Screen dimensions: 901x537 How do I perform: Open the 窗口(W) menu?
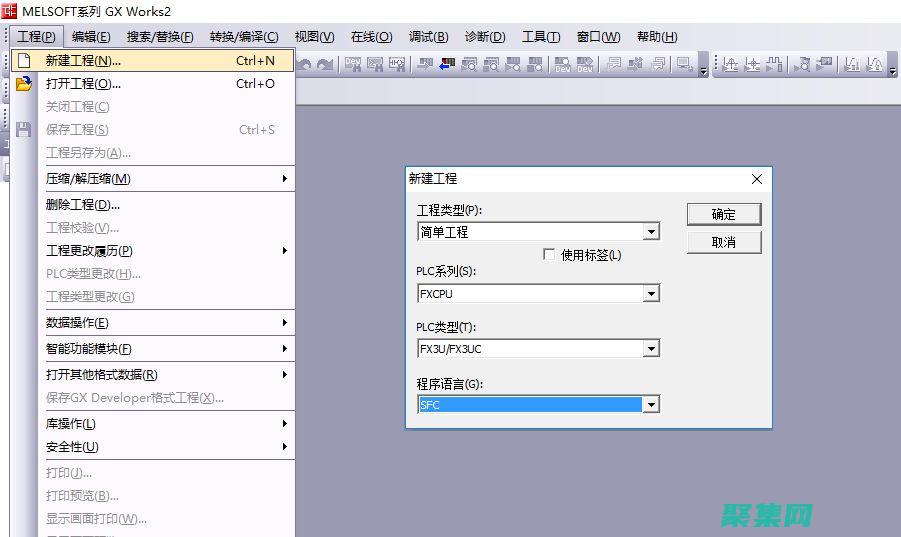(x=598, y=37)
